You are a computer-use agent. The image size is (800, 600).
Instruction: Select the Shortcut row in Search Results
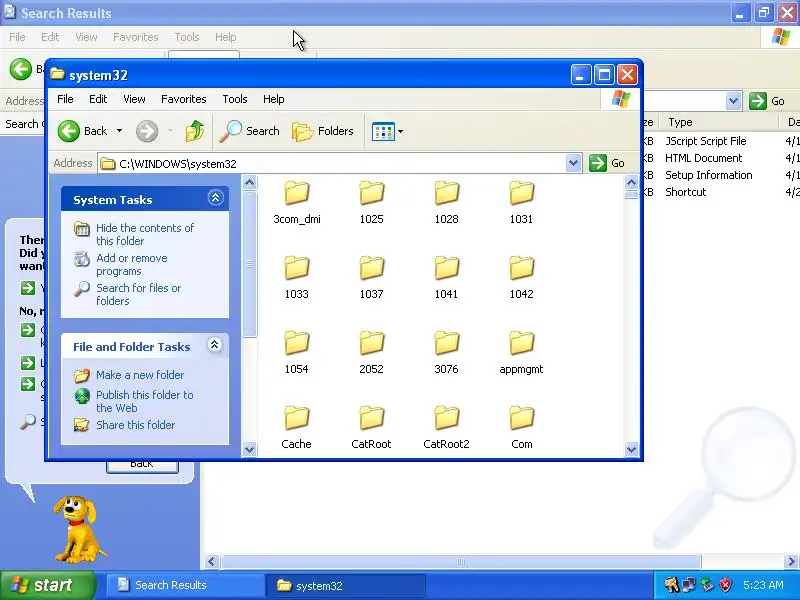point(685,192)
